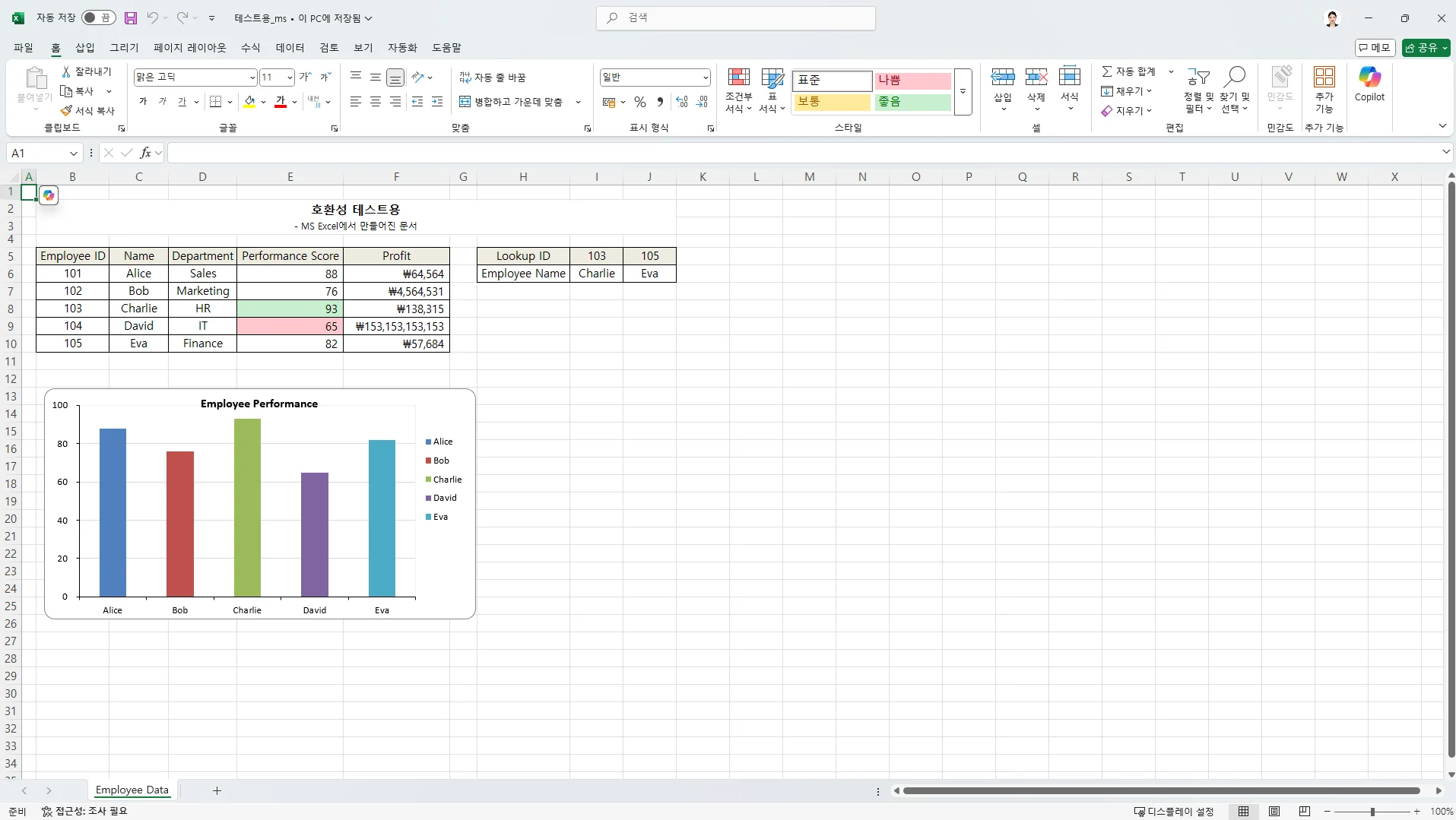Select the Employee Data sheet tab
Viewport: 1456px width, 820px height.
tap(132, 790)
